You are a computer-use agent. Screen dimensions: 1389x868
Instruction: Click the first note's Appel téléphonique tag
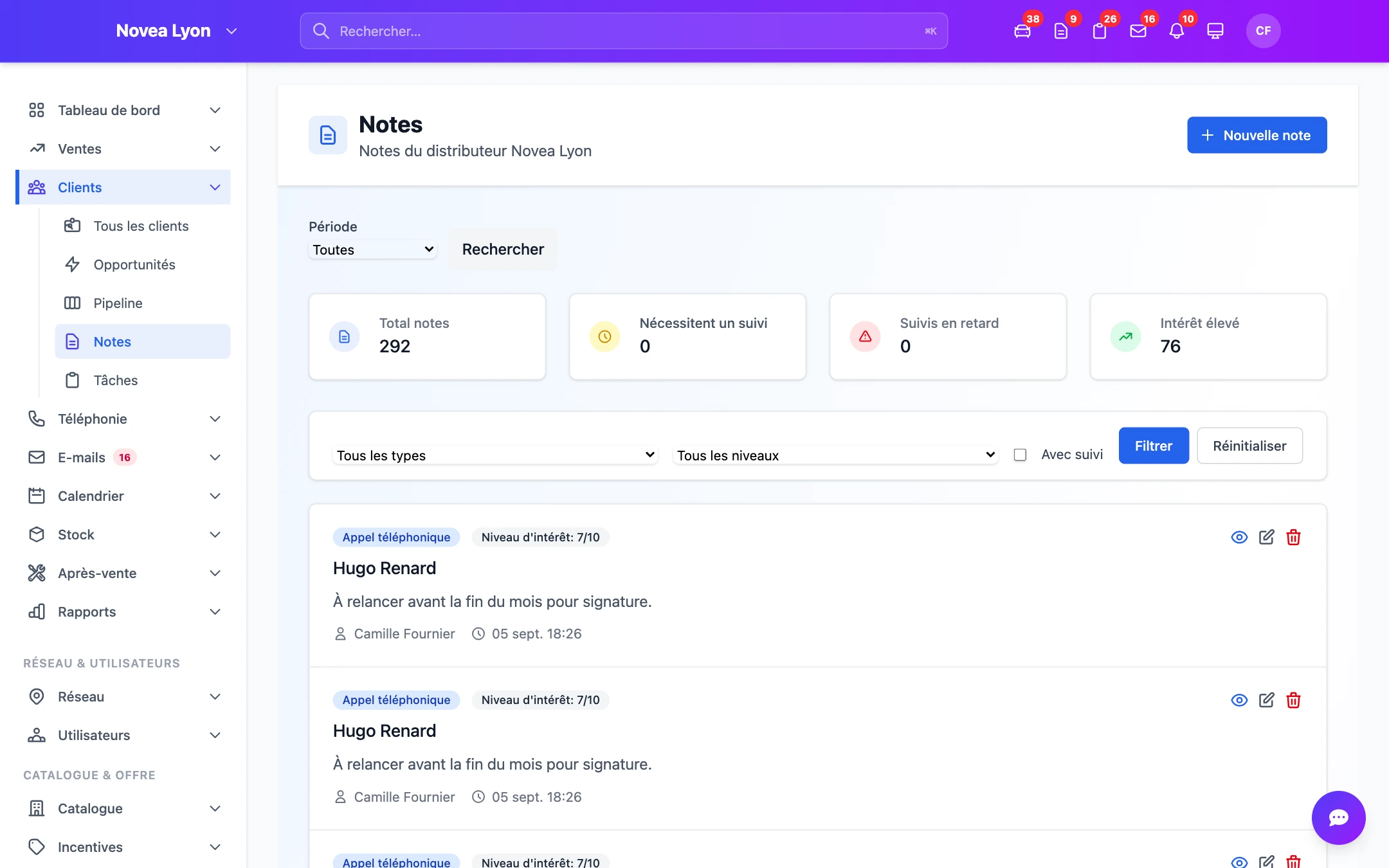click(x=396, y=538)
